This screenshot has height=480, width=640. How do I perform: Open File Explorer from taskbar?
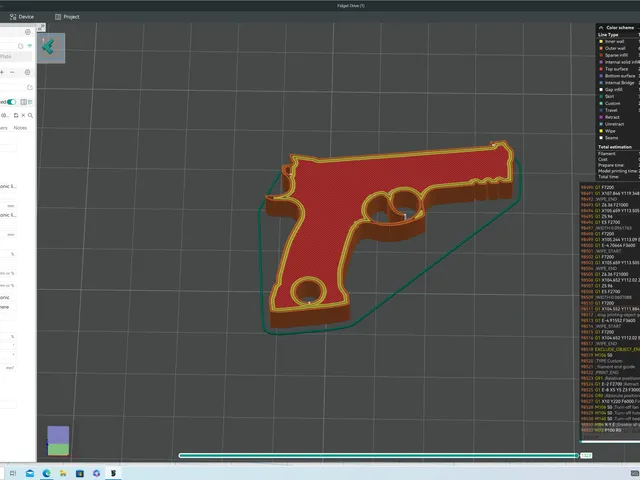pos(63,473)
